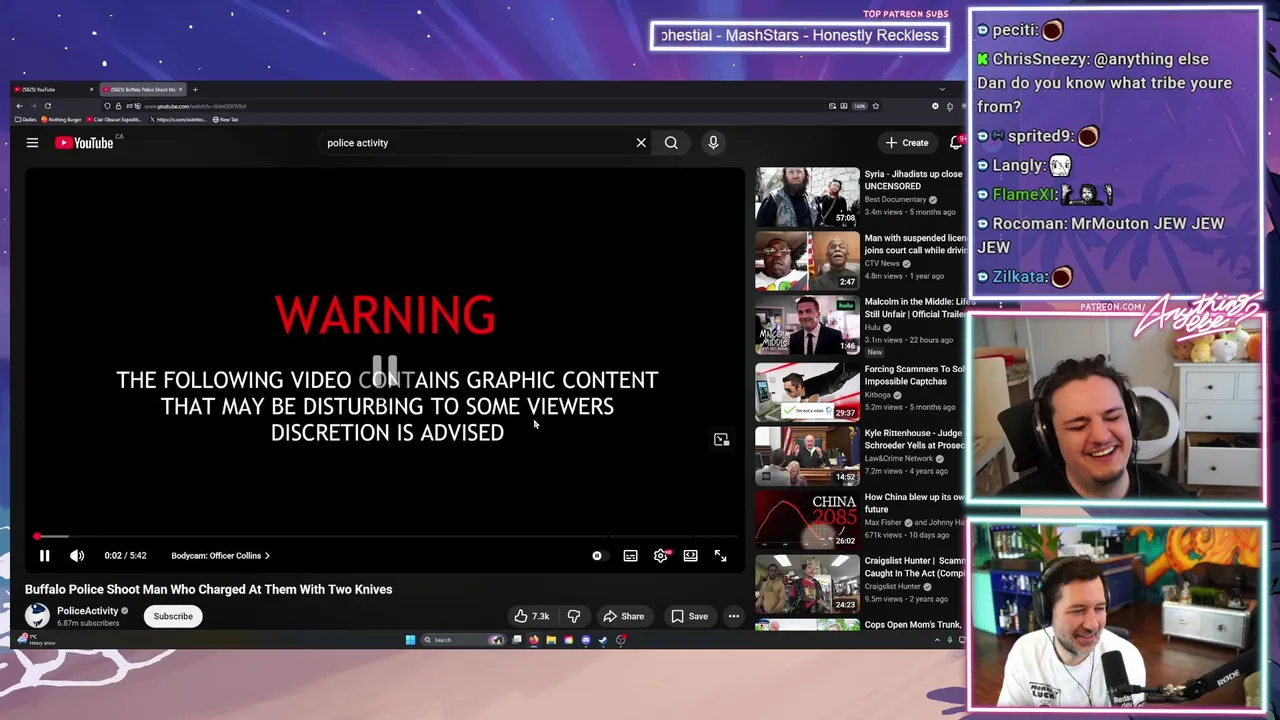Viewport: 1280px width, 720px height.
Task: Open the Create upload button
Action: 907,143
